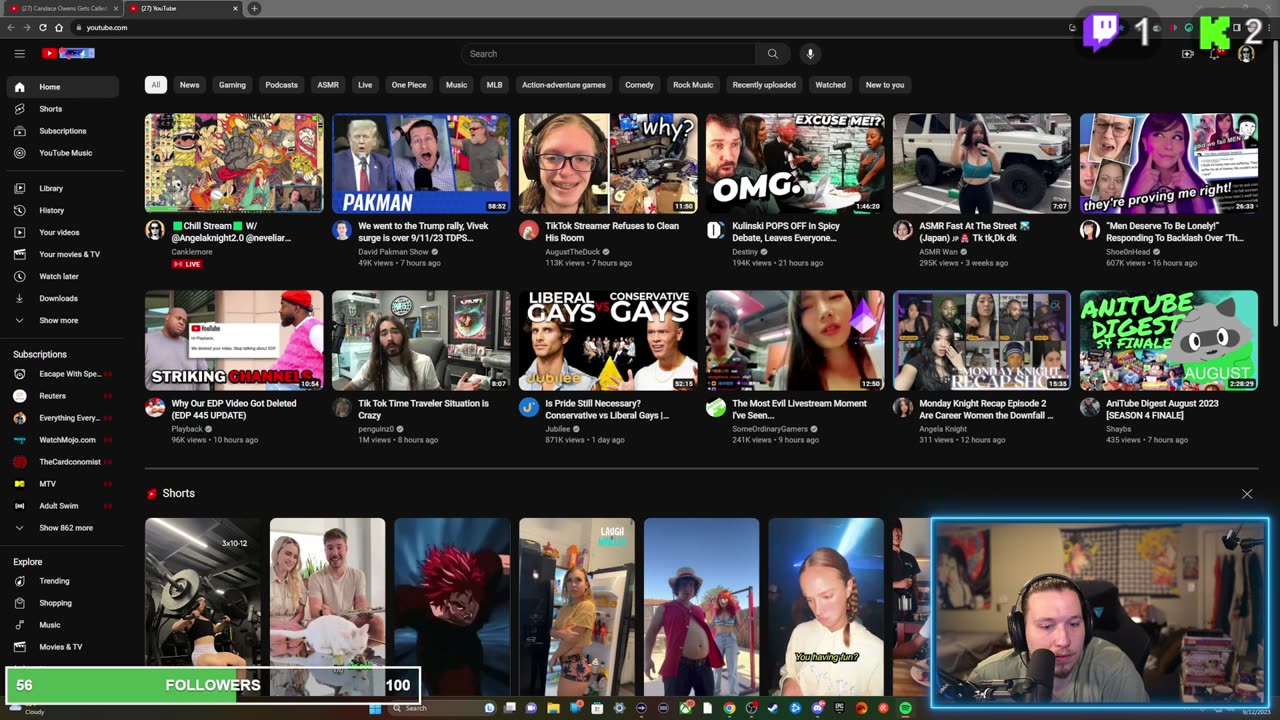Open 'The Most Evil Livestream Moment' video title
The width and height of the screenshot is (1280, 720).
(800, 409)
